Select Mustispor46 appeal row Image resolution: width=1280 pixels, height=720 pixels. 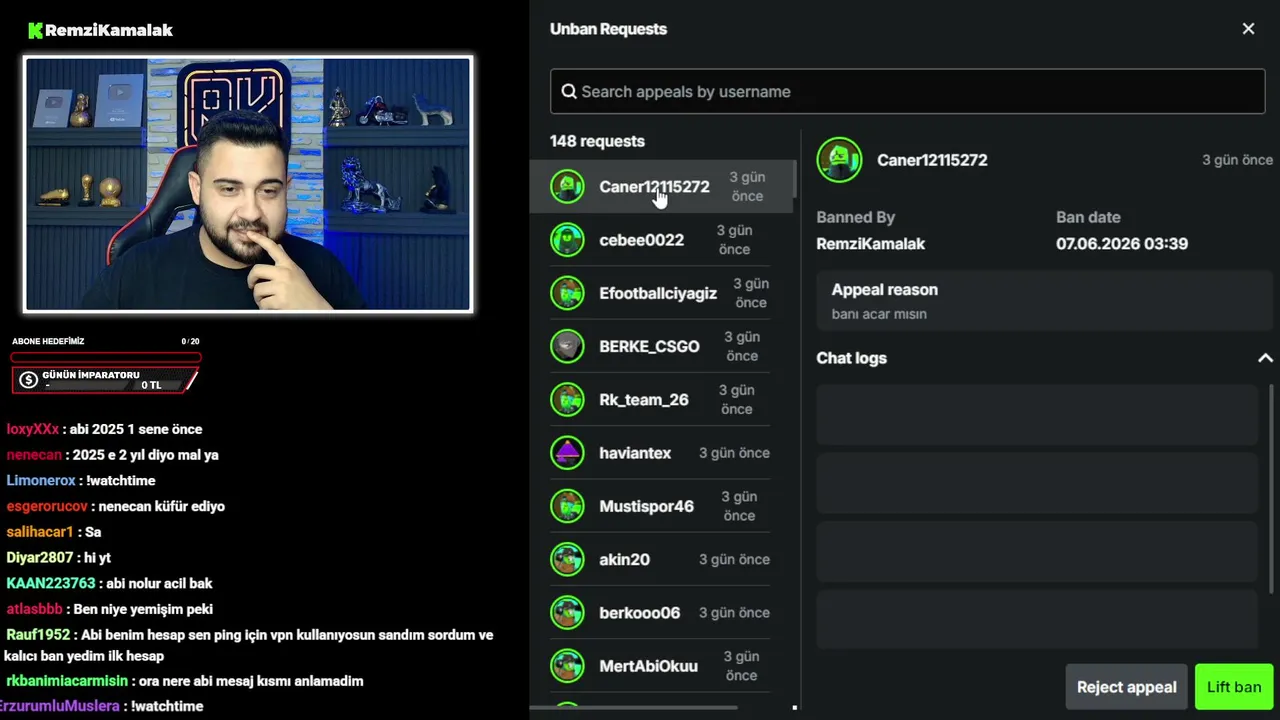[660, 506]
